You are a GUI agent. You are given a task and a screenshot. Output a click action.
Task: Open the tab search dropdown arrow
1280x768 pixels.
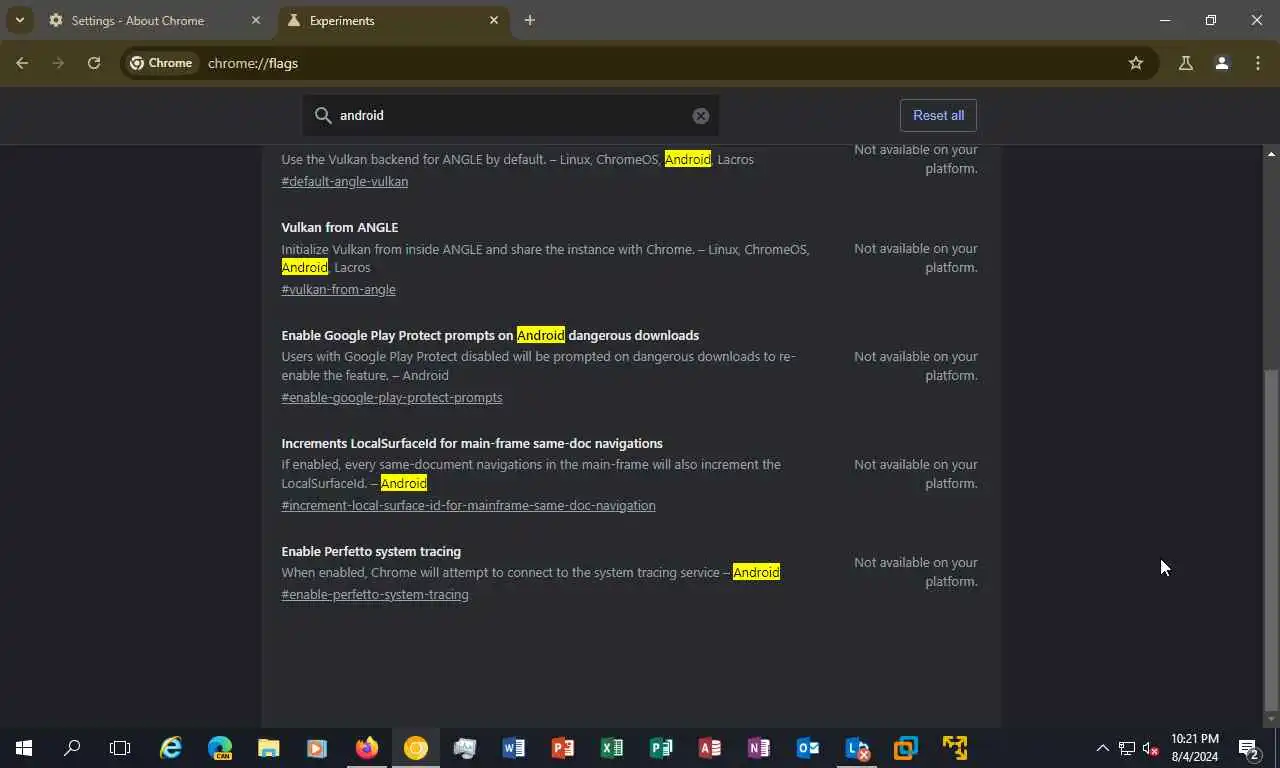click(19, 20)
